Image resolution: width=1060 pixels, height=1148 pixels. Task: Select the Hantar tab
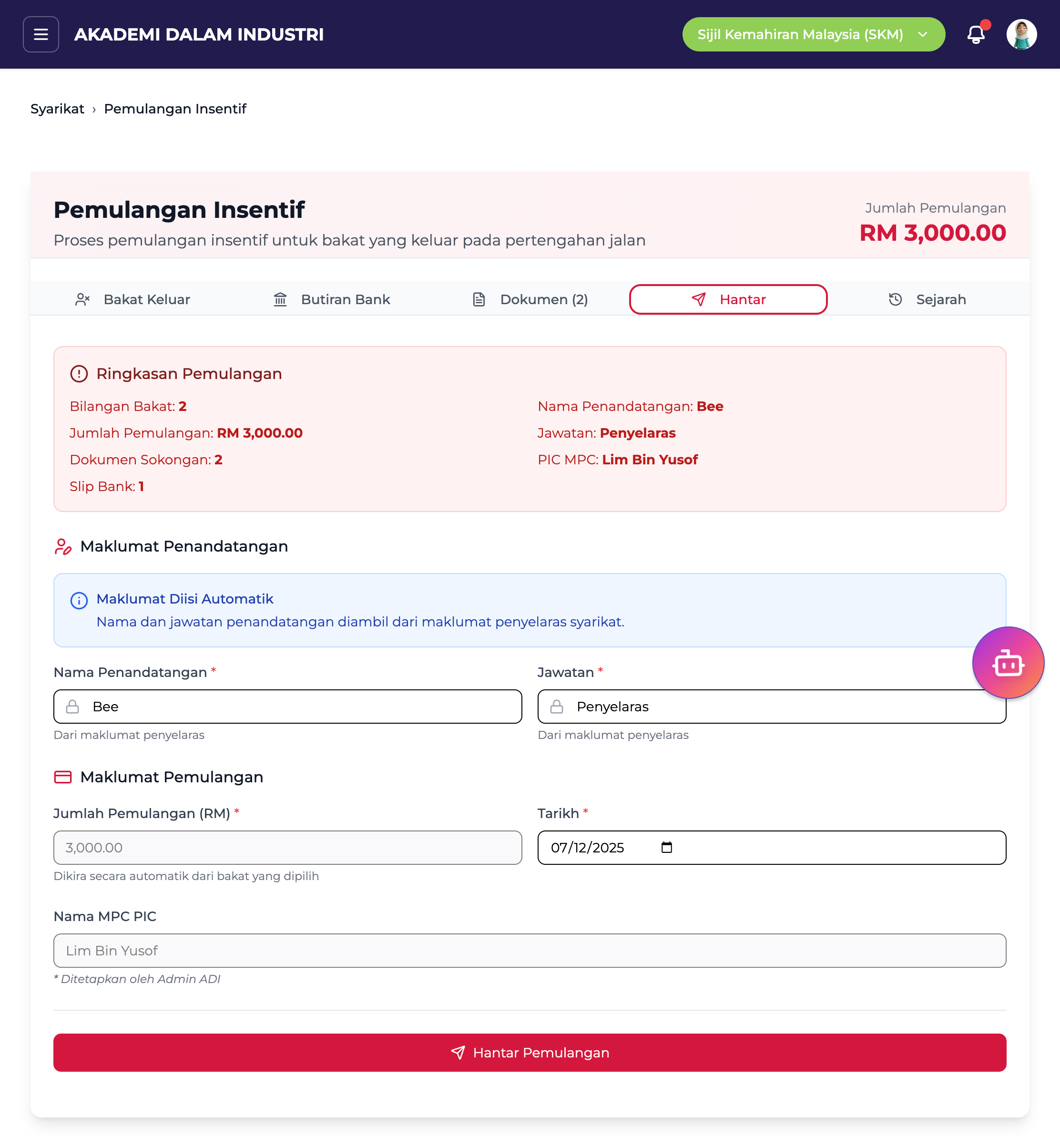coord(728,299)
